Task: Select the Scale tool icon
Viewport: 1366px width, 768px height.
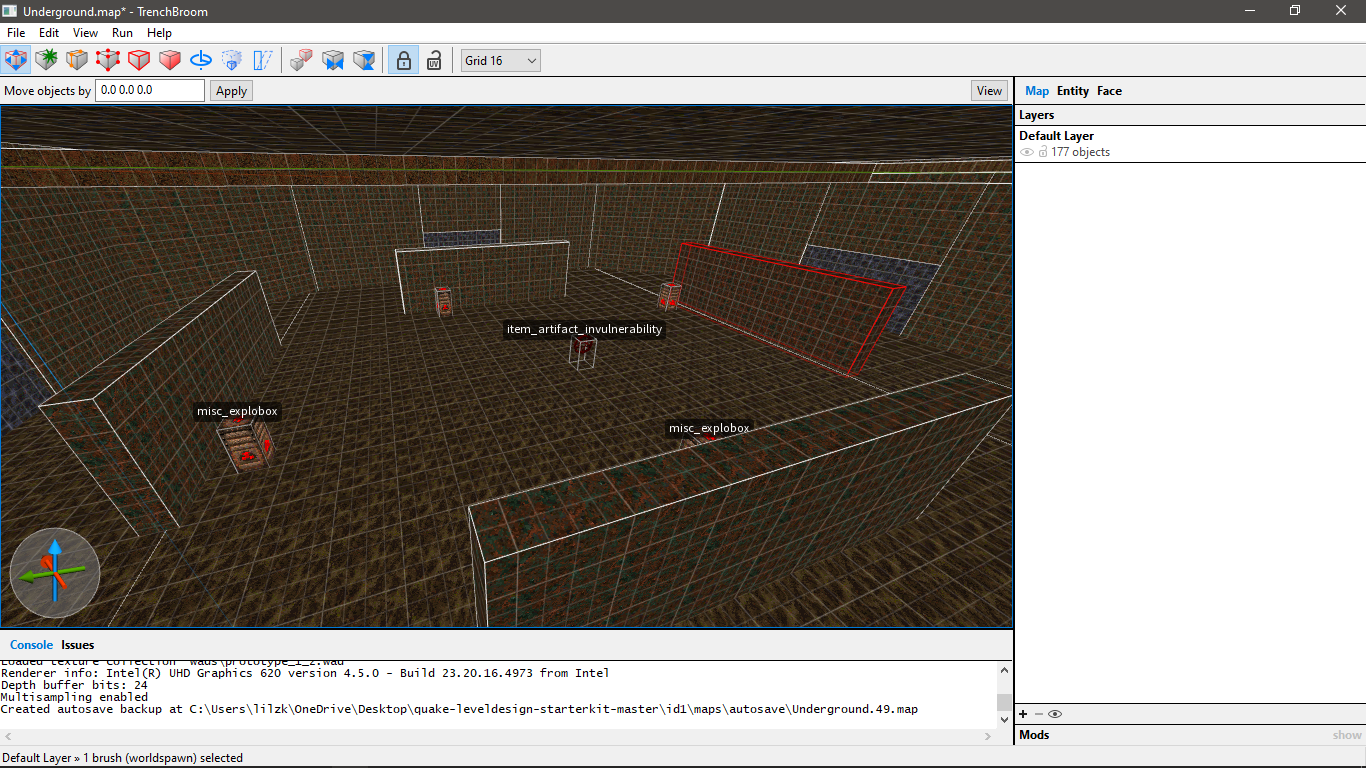Action: 232,60
